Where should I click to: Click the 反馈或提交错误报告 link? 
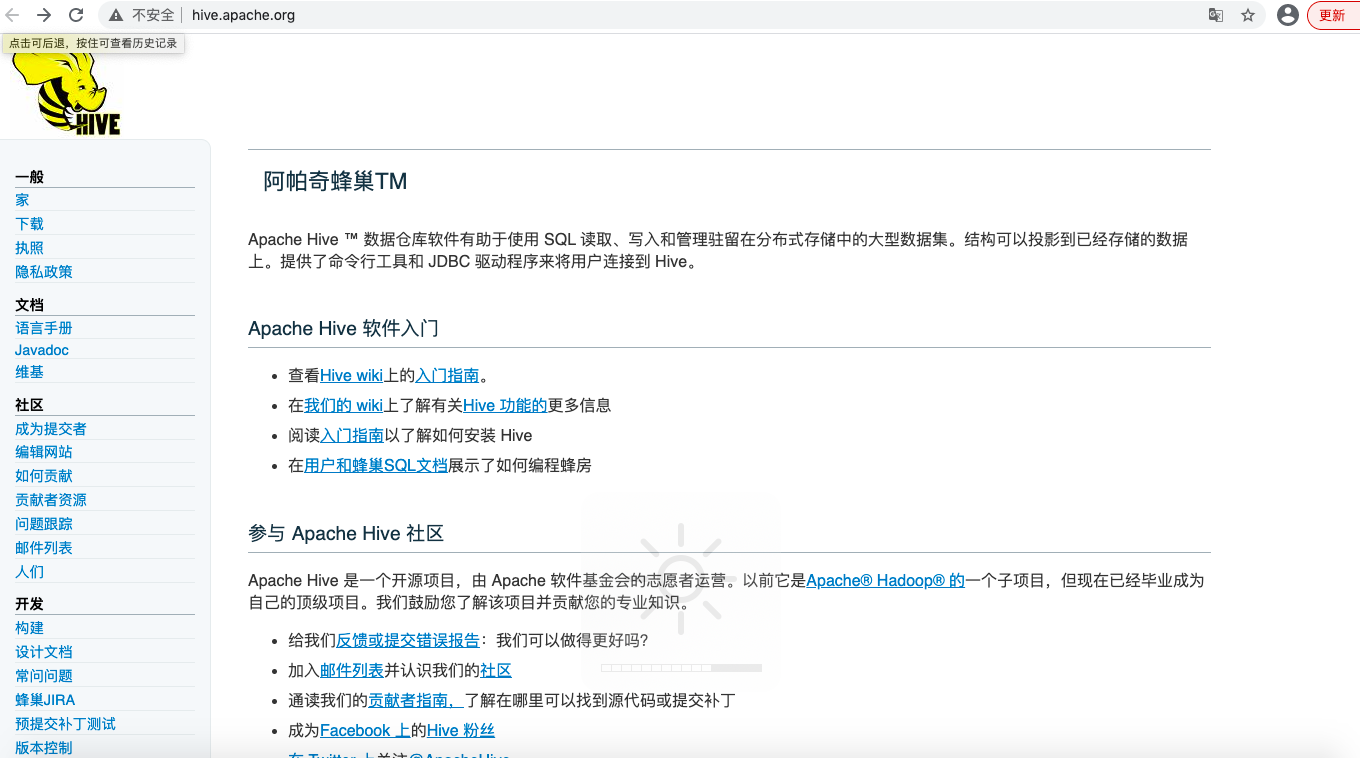pyautogui.click(x=406, y=640)
